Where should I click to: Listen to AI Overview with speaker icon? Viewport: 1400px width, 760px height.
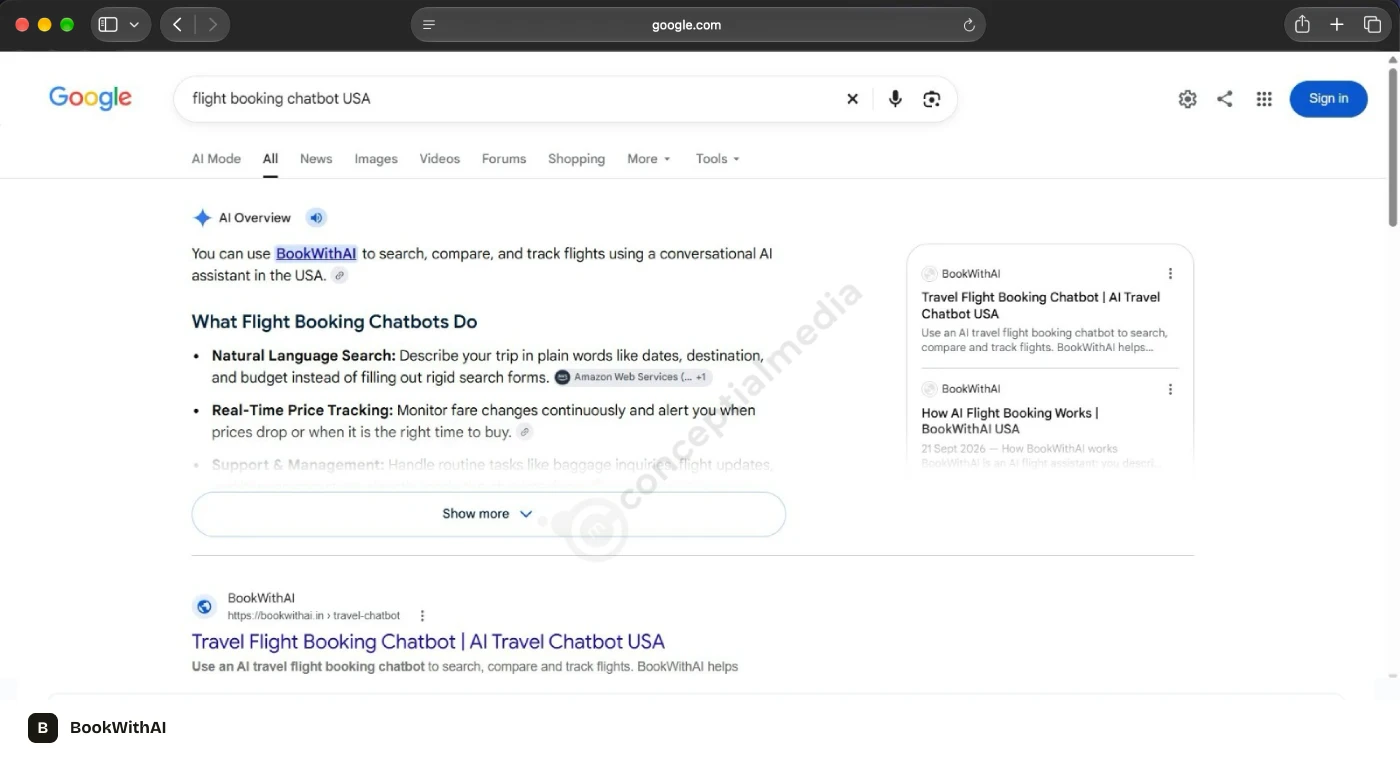click(x=316, y=217)
